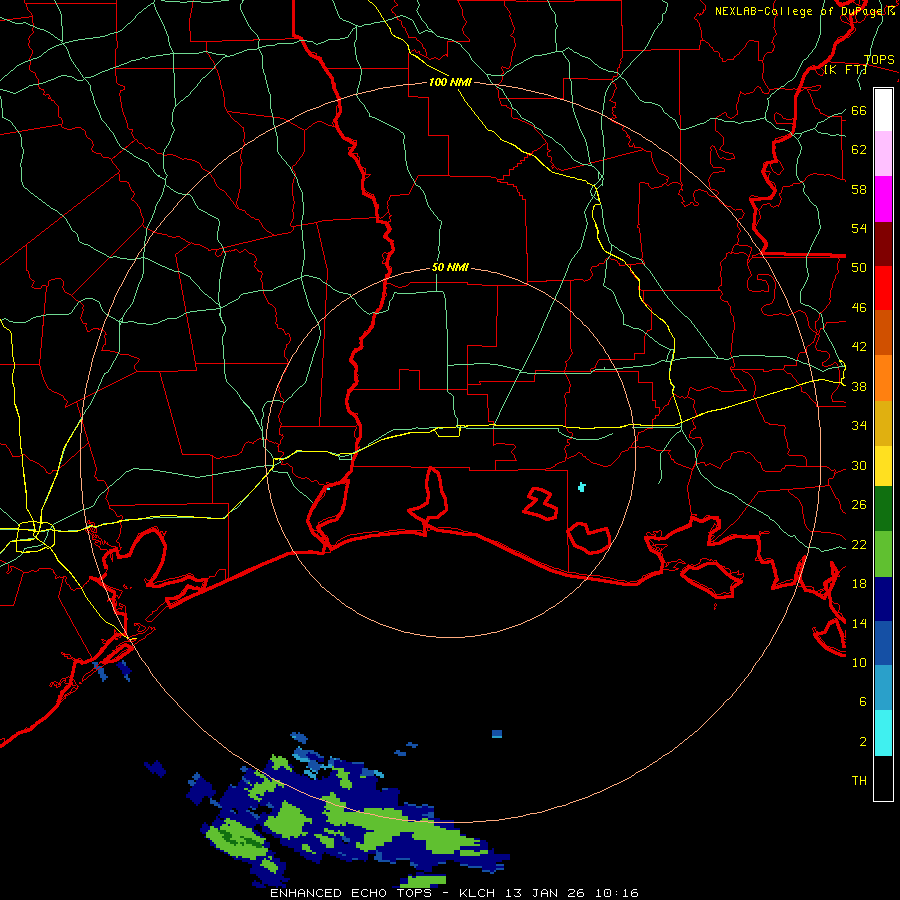Click the isolated blue echo pixel offshore
The image size is (900, 900).
point(497,734)
